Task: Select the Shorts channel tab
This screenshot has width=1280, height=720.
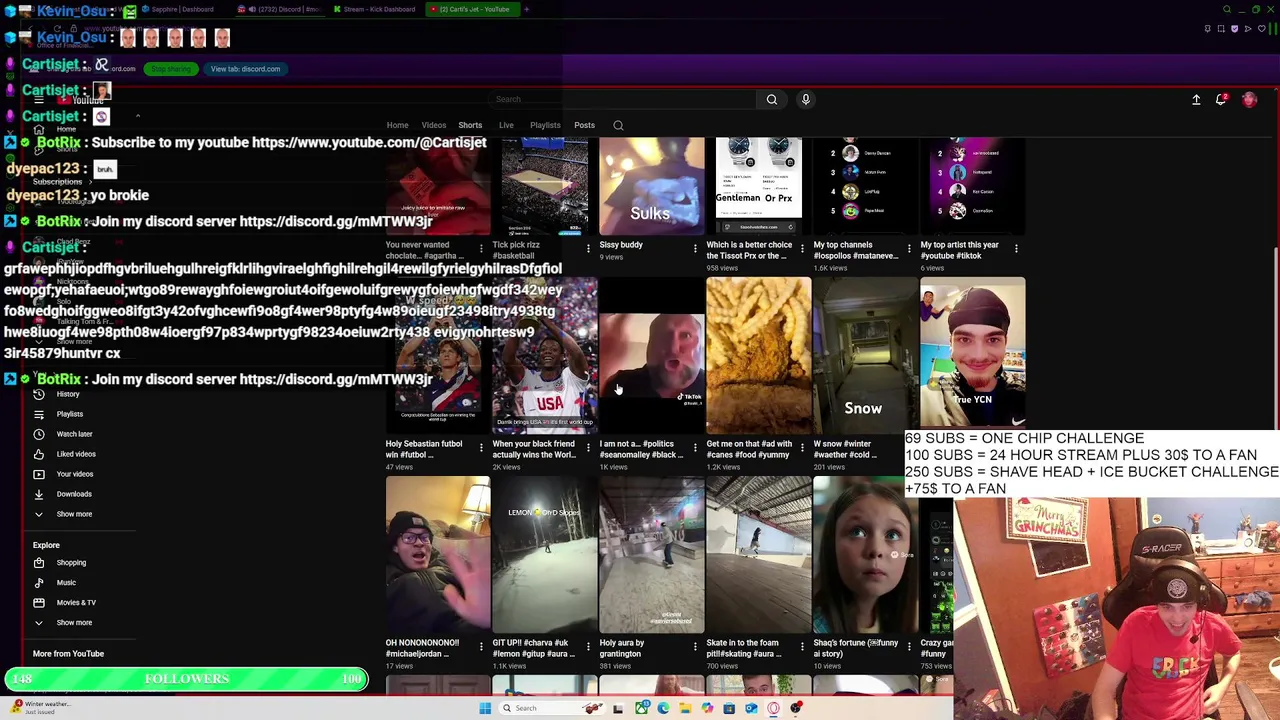Action: (470, 125)
